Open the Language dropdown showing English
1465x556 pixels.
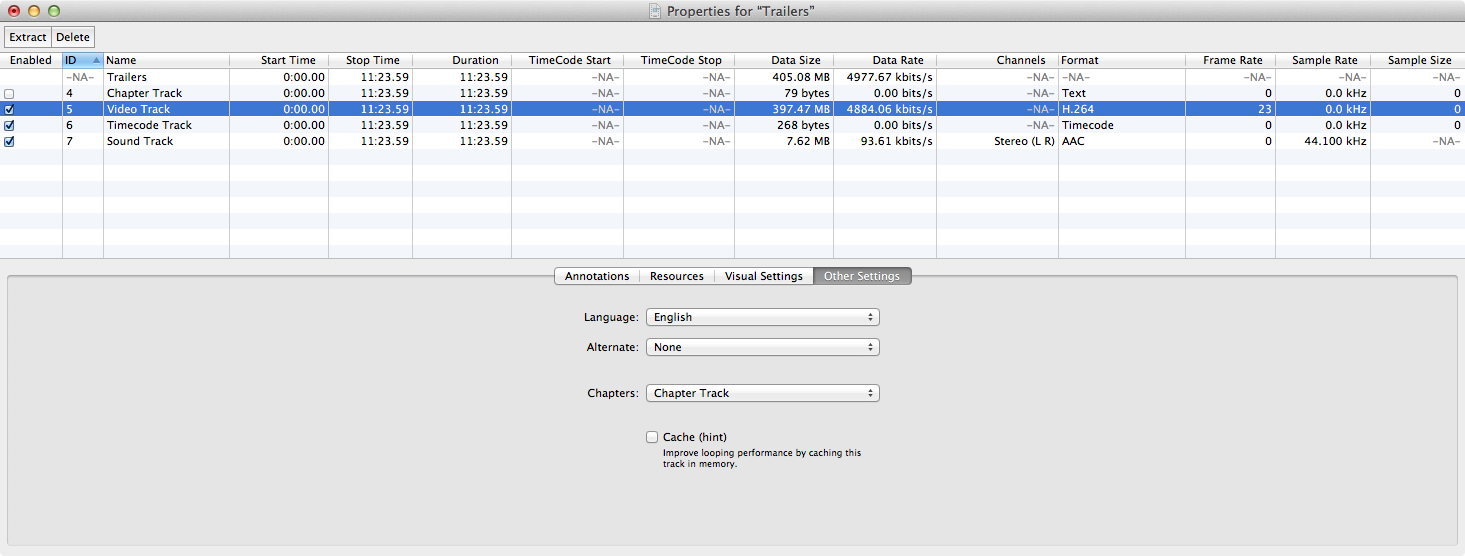(763, 317)
